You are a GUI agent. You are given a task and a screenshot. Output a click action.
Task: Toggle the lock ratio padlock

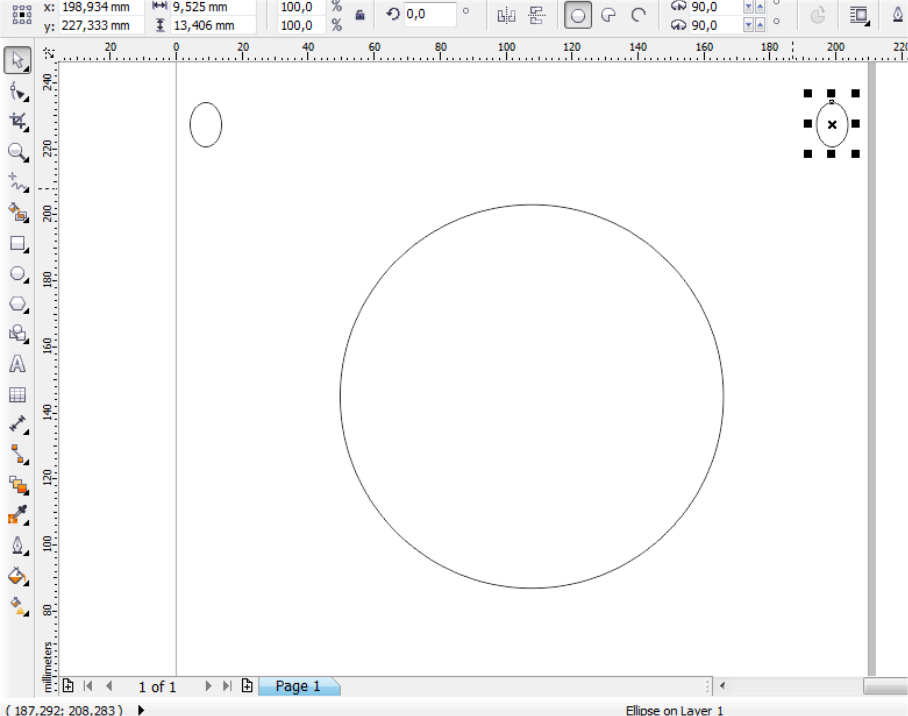point(361,16)
